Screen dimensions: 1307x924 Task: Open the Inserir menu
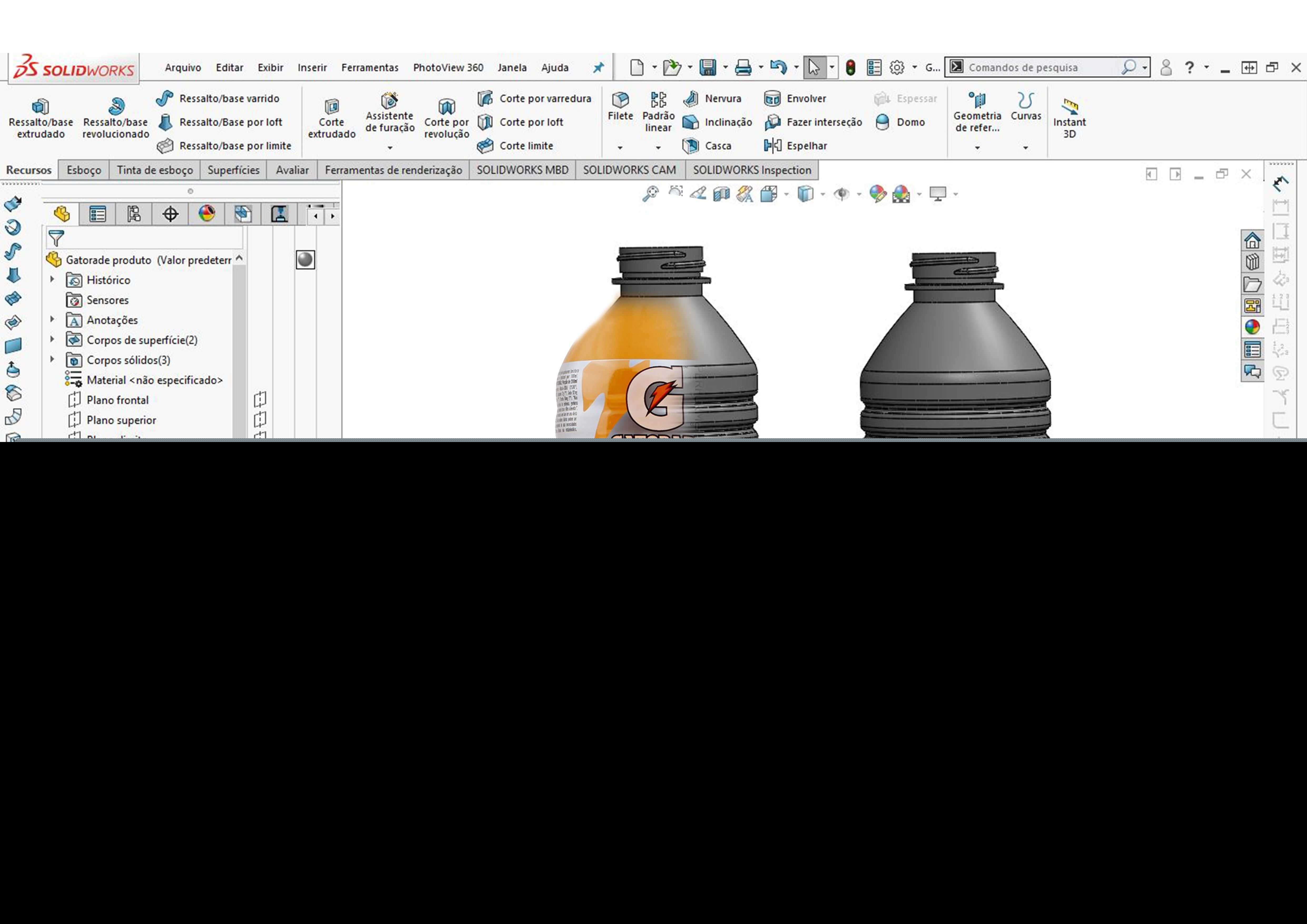(312, 68)
